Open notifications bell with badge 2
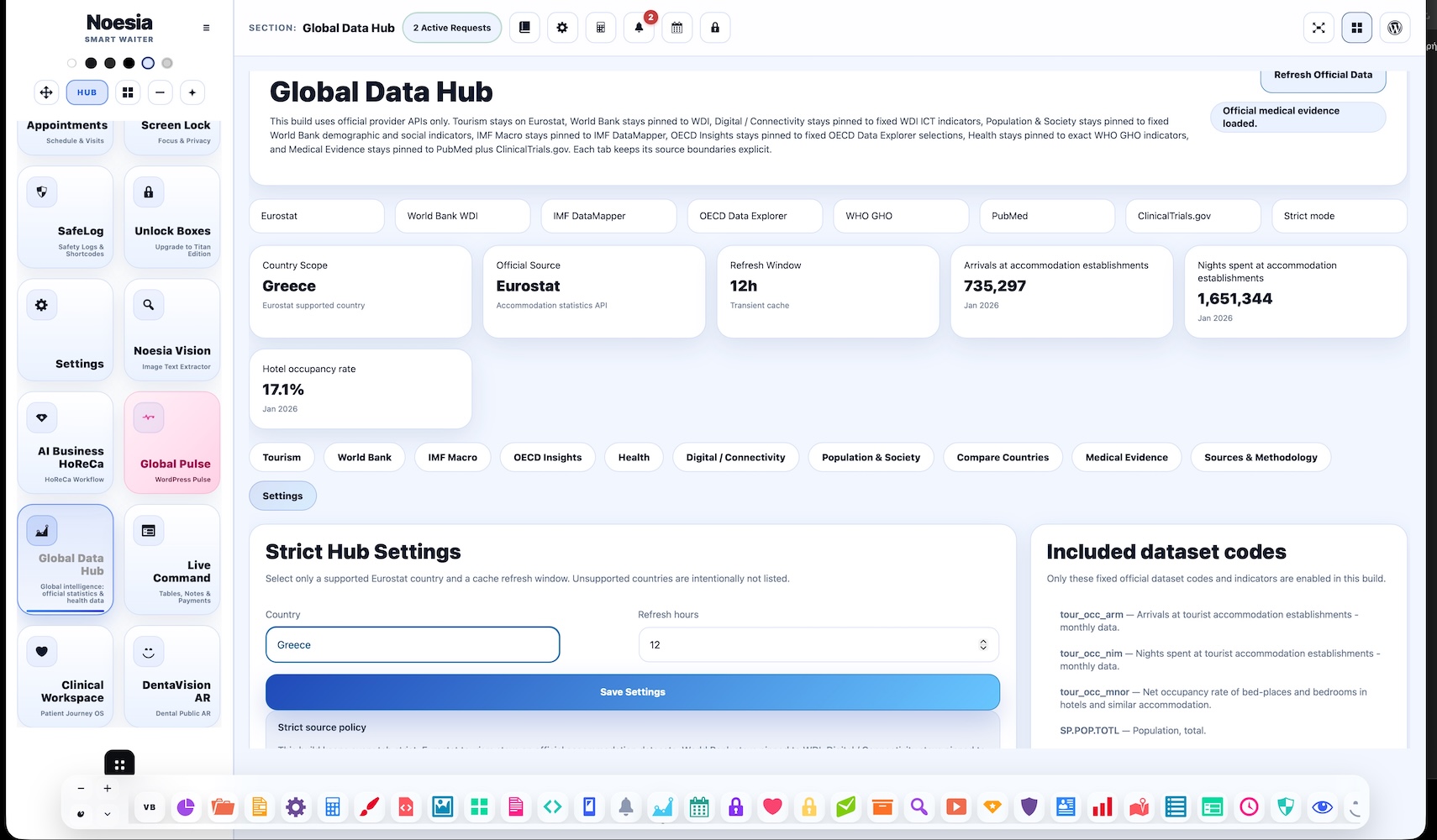This screenshot has height=840, width=1437. point(639,28)
